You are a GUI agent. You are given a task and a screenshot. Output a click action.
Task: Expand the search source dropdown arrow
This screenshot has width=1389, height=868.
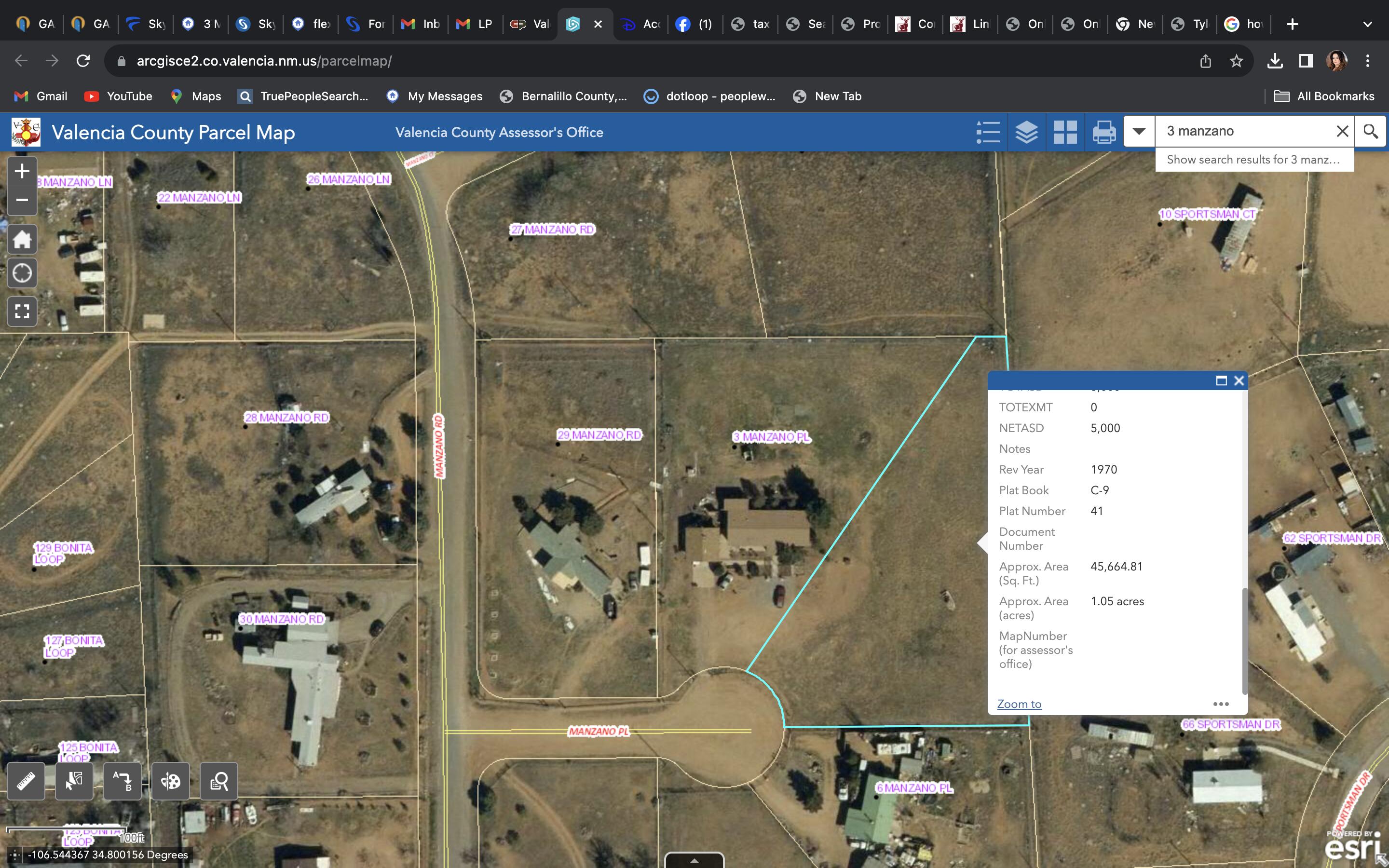pyautogui.click(x=1139, y=132)
